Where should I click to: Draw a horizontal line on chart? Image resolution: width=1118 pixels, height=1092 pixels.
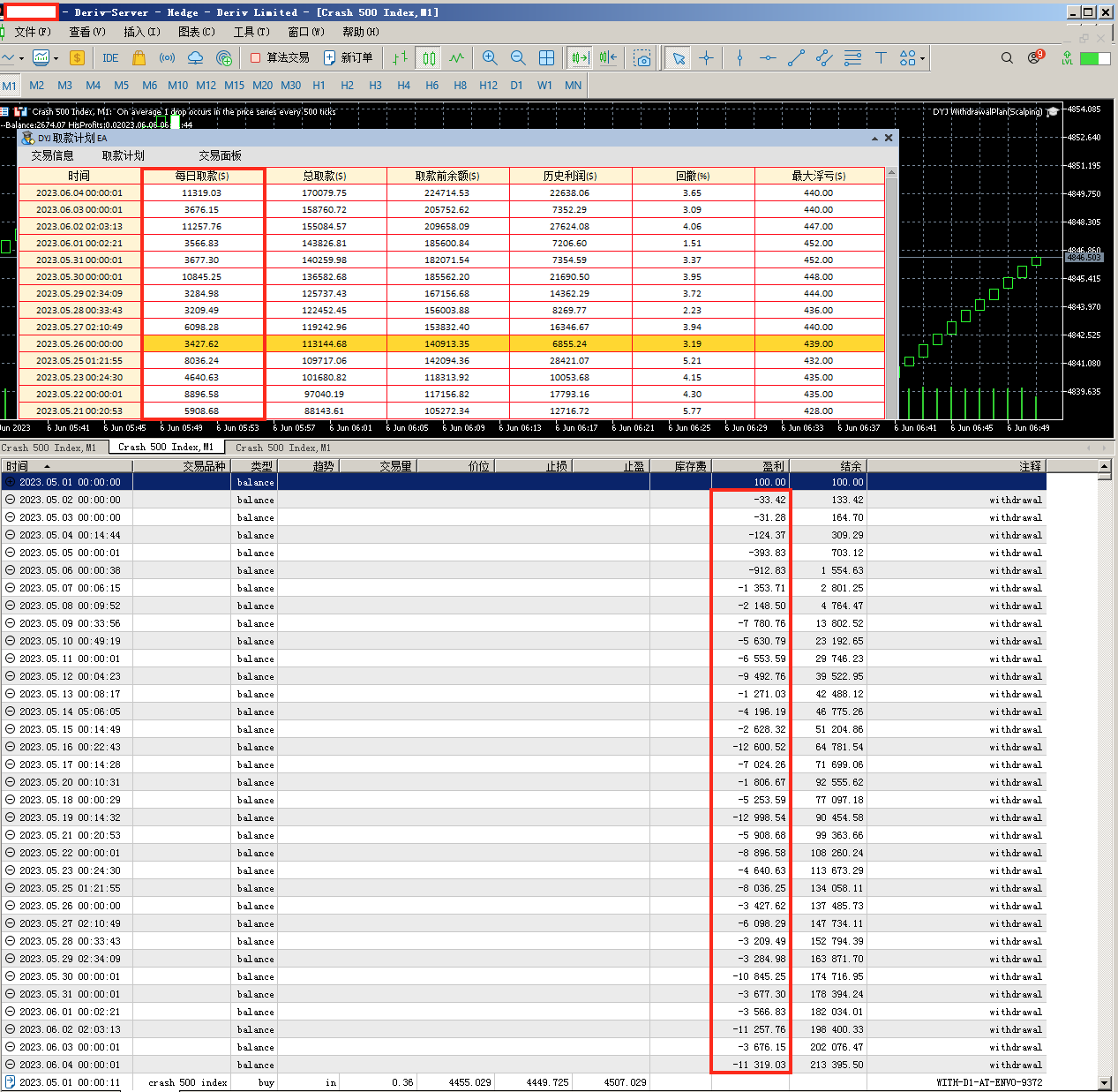(768, 58)
